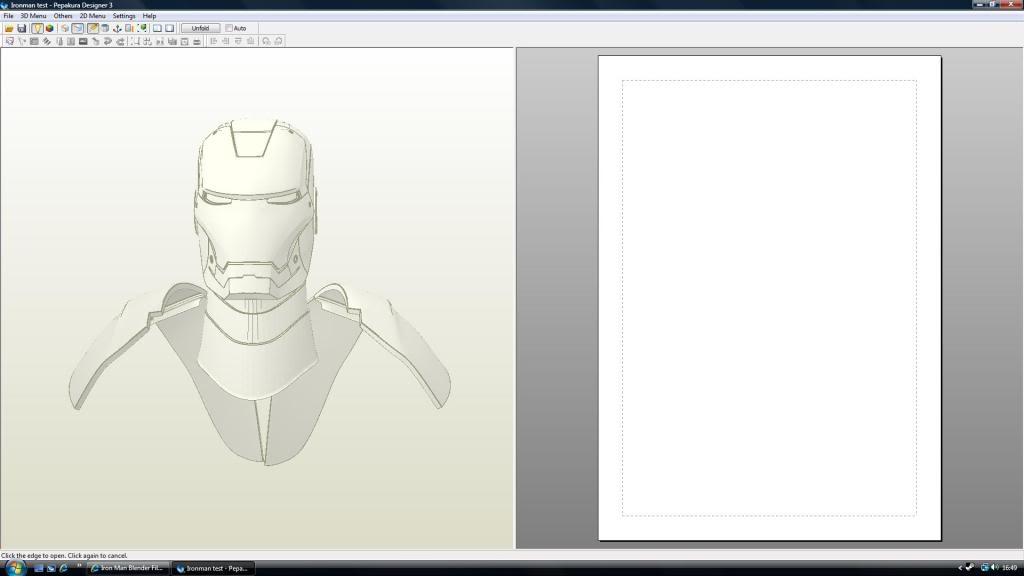Click Internet Explorer quick launch icon

pyautogui.click(x=63, y=568)
